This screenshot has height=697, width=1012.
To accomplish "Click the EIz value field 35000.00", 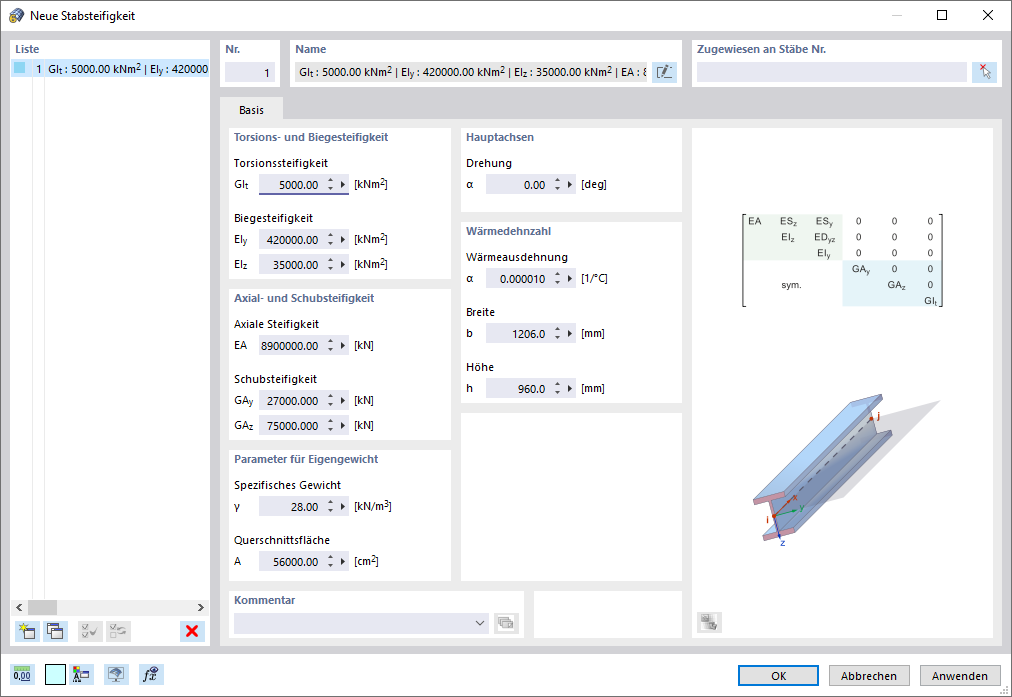I will coord(291,265).
